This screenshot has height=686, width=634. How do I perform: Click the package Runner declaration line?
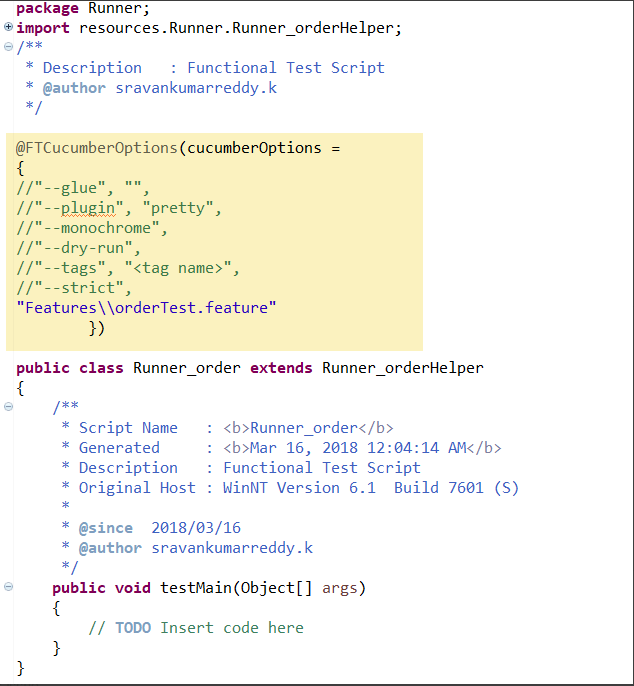click(x=82, y=8)
